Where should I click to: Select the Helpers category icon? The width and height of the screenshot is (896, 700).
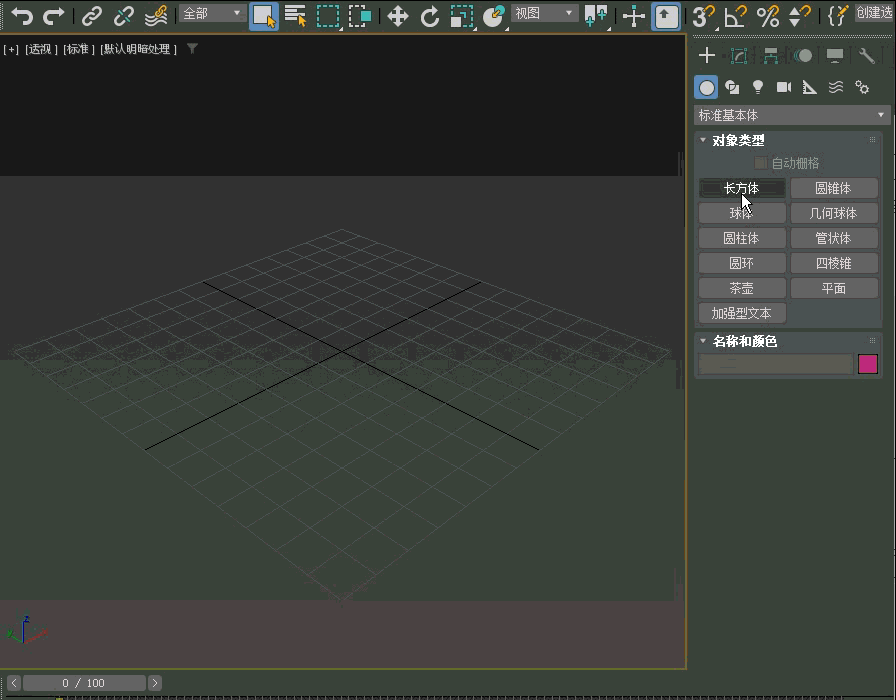pyautogui.click(x=810, y=87)
